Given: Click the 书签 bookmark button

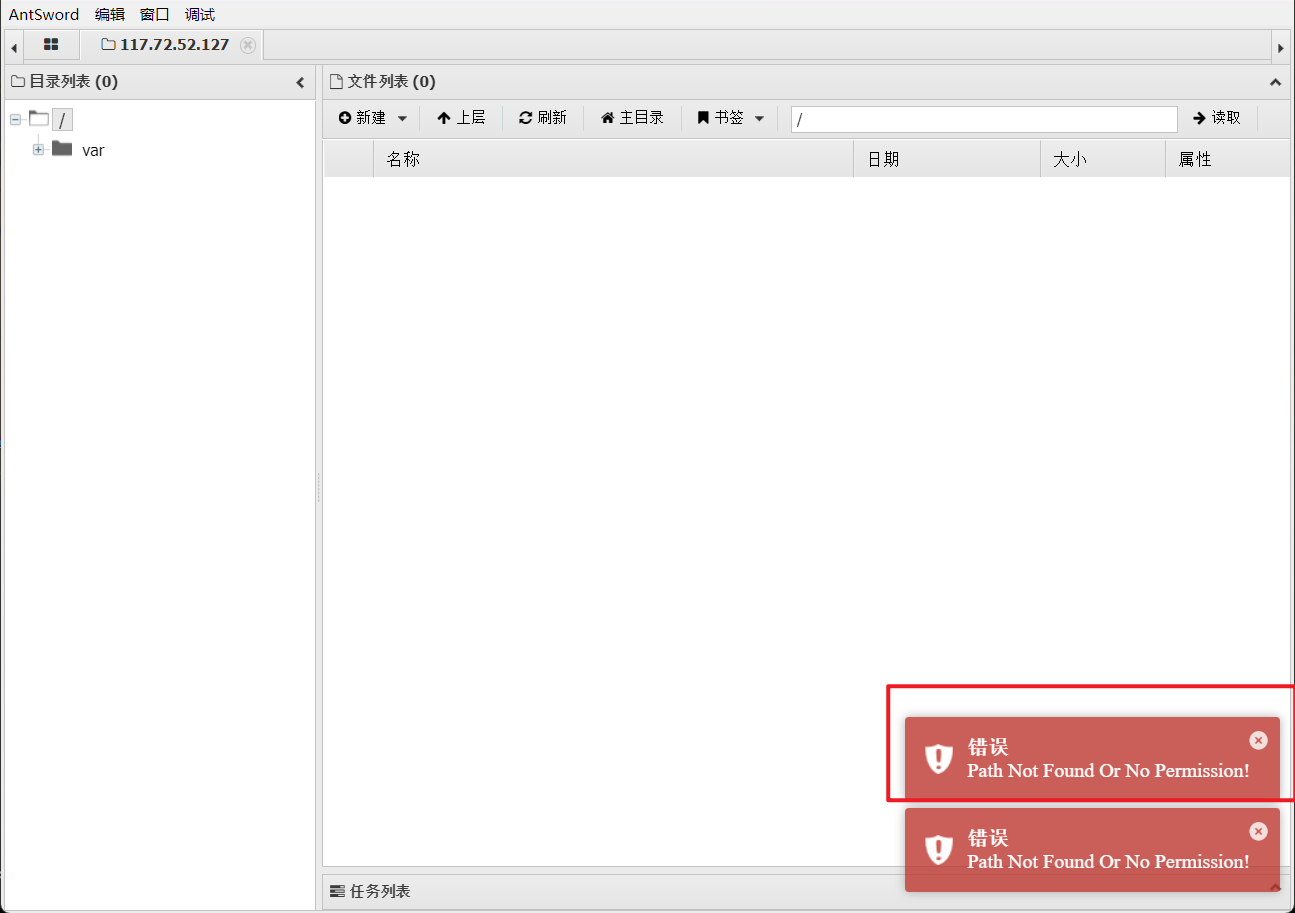Looking at the screenshot, I should click(x=720, y=118).
